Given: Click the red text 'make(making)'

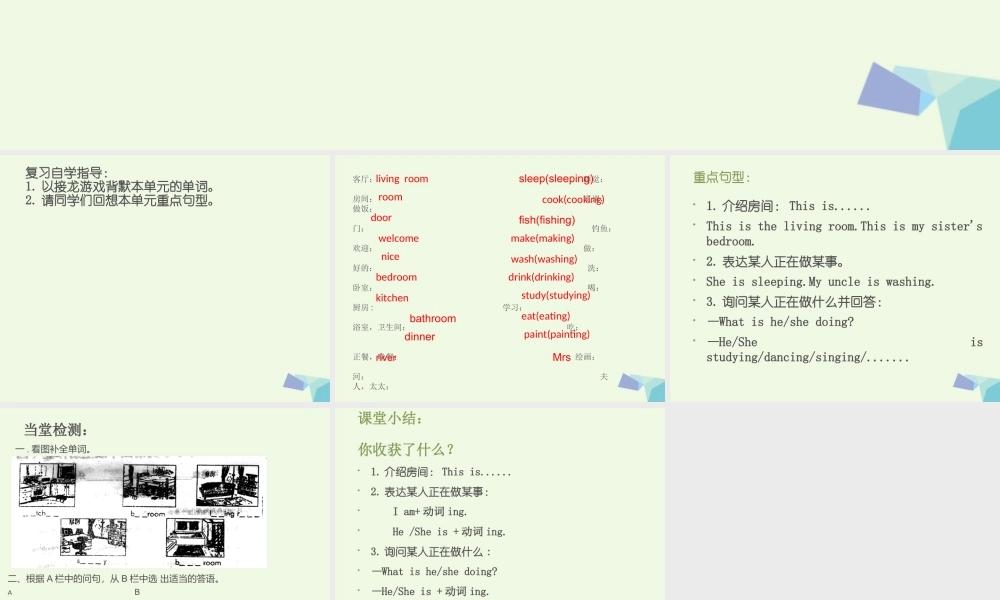Looking at the screenshot, I should pyautogui.click(x=543, y=238).
